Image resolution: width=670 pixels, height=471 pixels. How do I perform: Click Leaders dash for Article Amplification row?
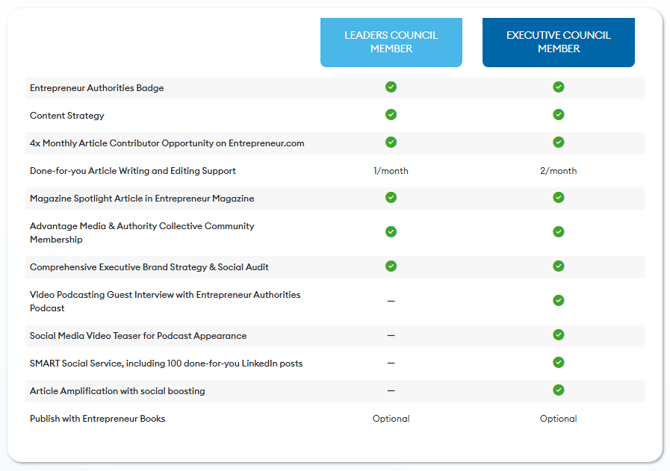391,391
